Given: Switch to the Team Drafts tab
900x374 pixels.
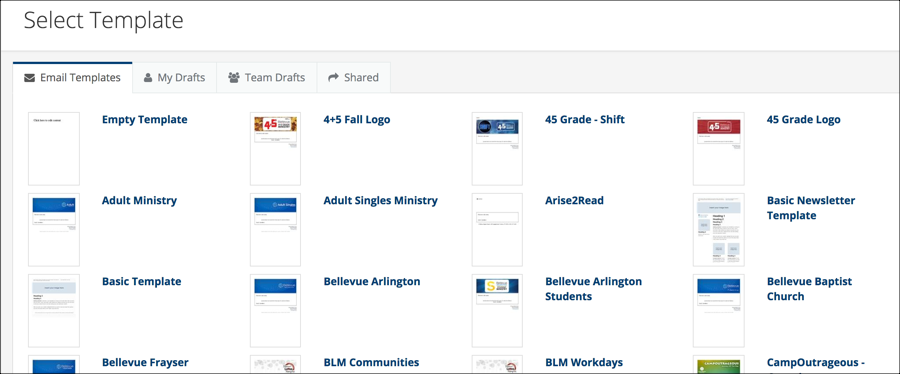Looking at the screenshot, I should point(267,77).
